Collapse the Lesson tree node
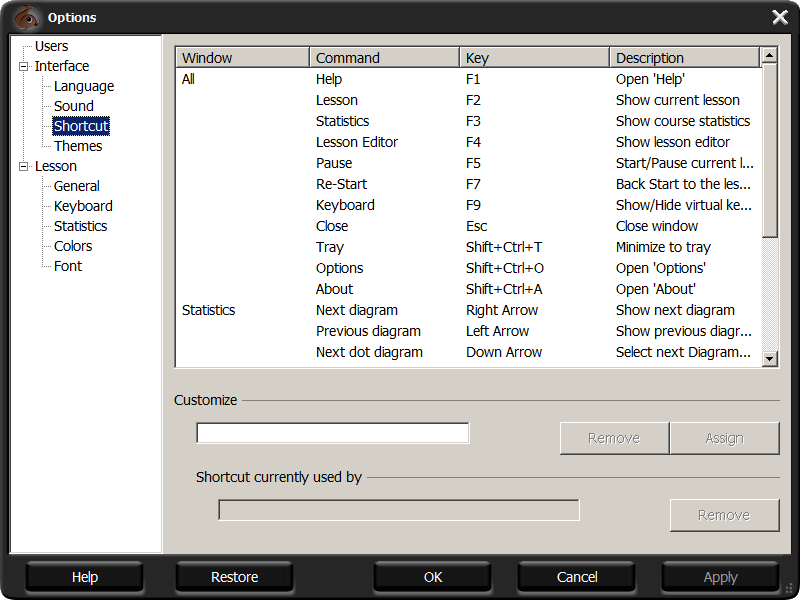 coord(24,166)
